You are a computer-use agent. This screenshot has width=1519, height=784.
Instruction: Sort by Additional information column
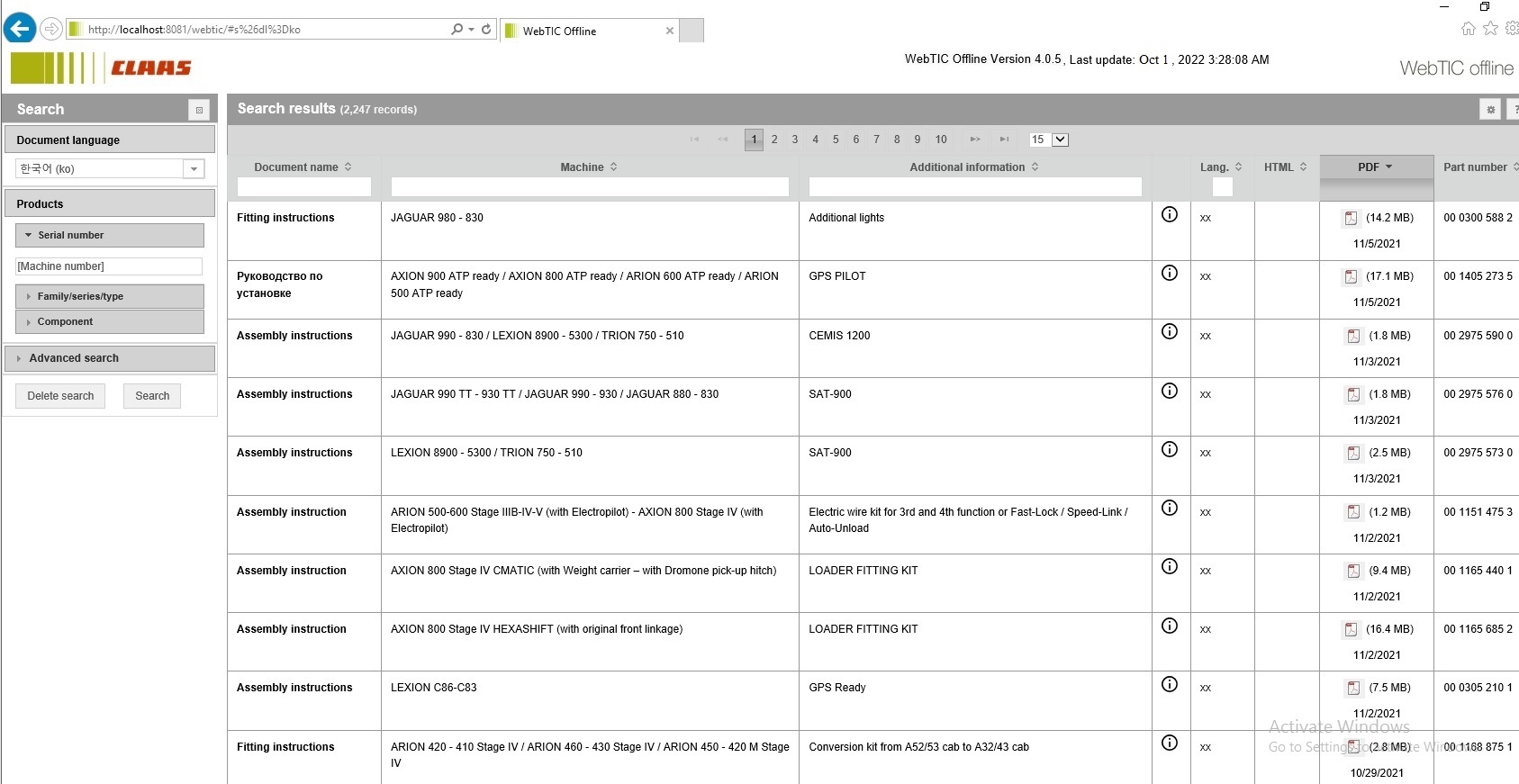974,167
